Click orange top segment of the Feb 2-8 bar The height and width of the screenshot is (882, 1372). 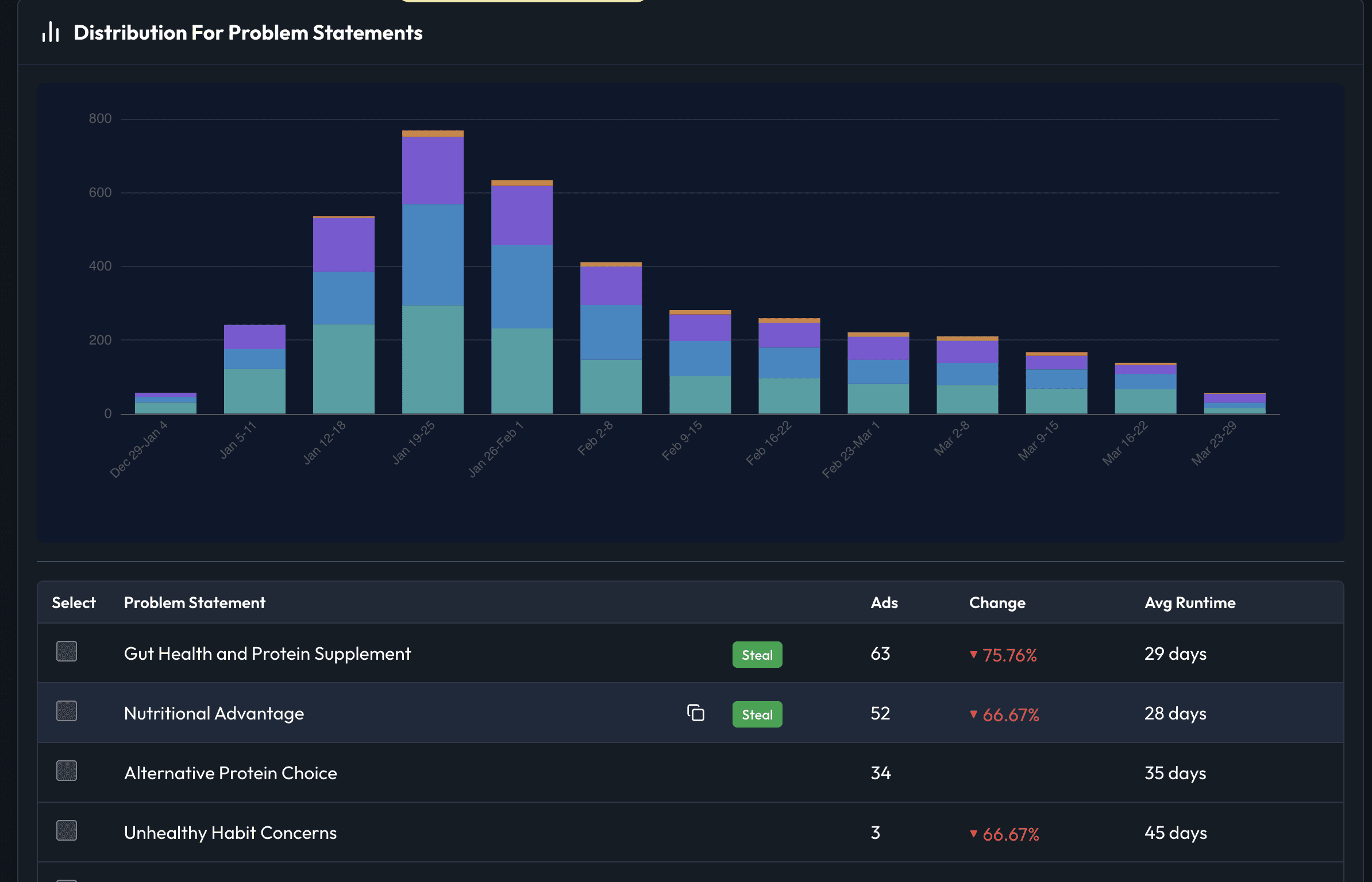611,264
